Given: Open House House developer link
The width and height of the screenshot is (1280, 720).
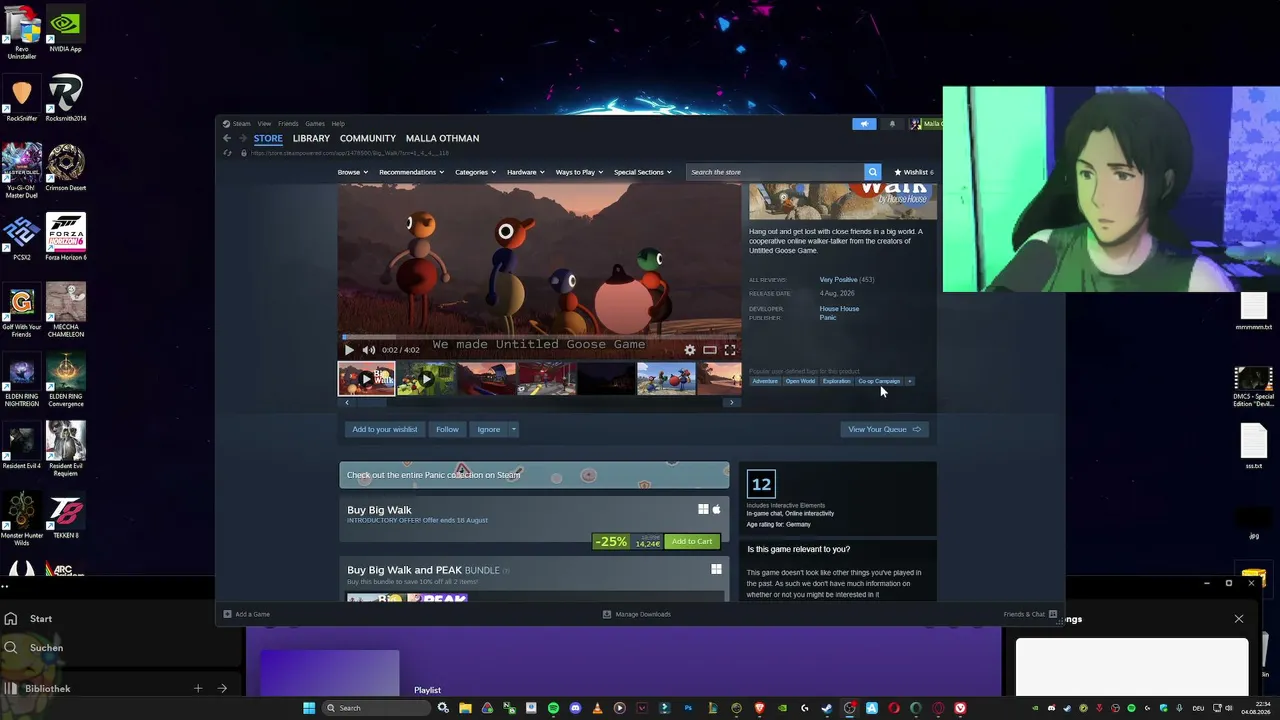Looking at the screenshot, I should point(839,309).
